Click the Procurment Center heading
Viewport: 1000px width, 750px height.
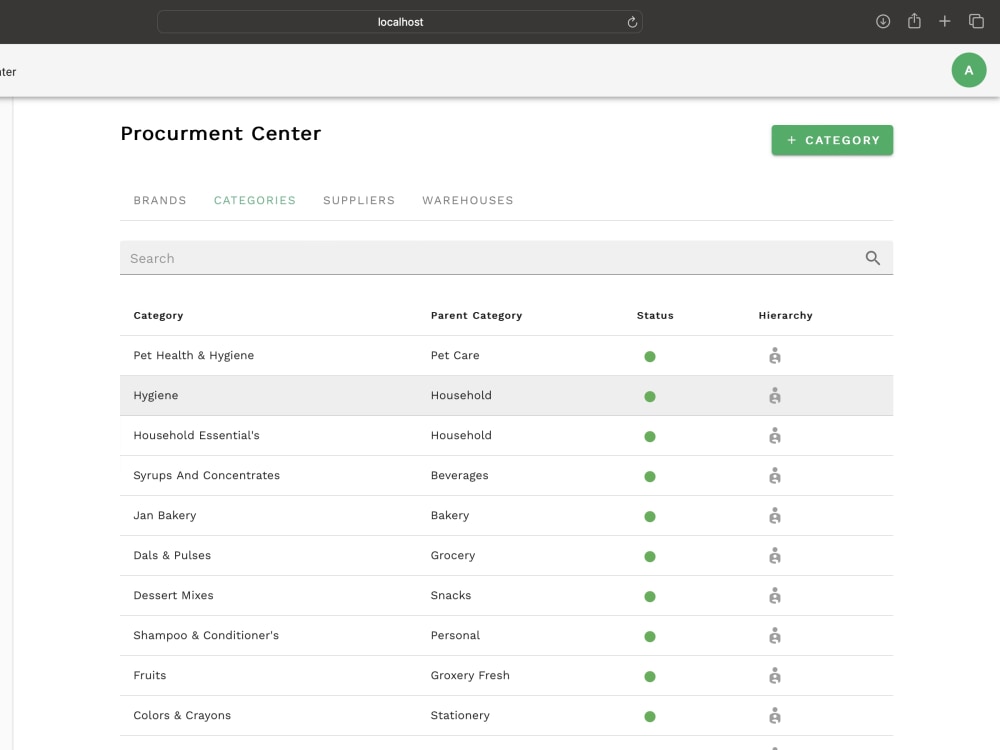coord(221,134)
